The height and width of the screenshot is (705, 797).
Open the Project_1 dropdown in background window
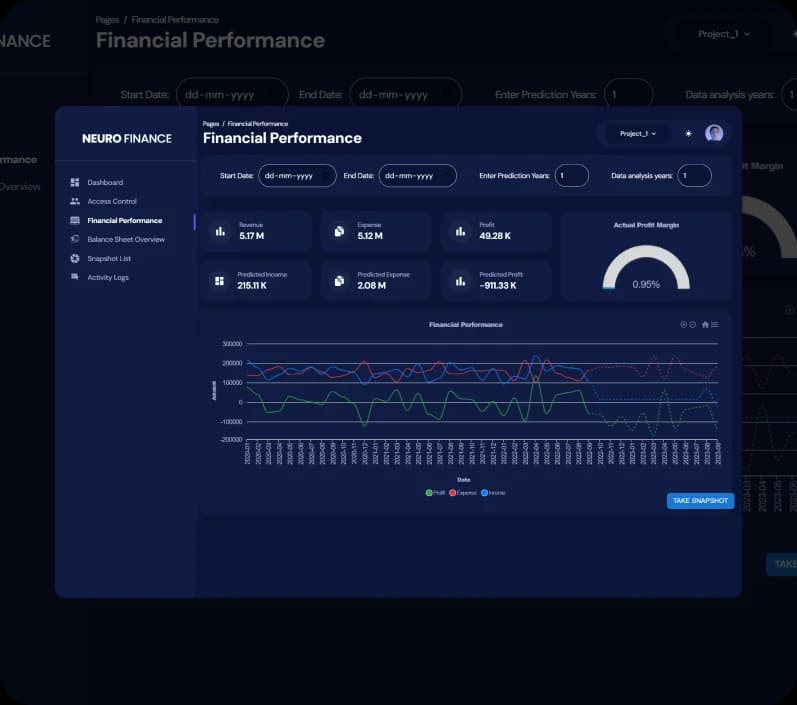[x=724, y=34]
